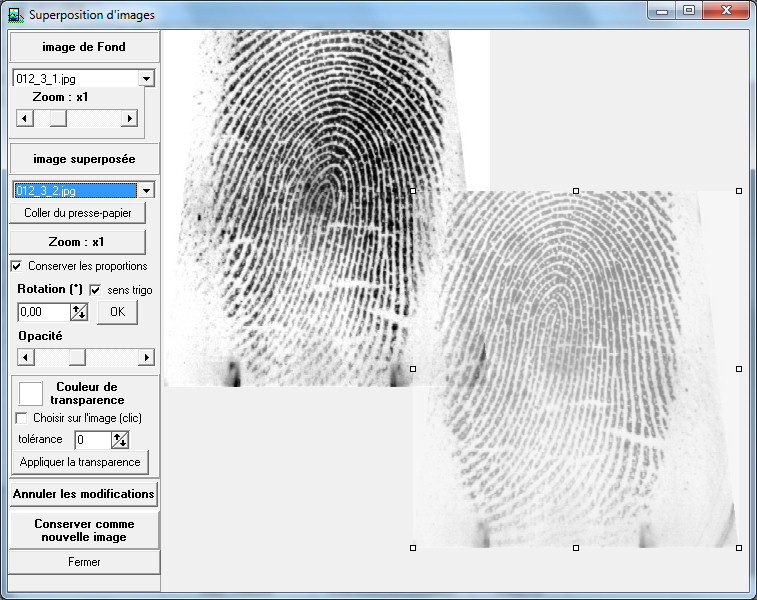This screenshot has width=757, height=600.
Task: Click the tolérance stepper arrows
Action: (x=120, y=440)
